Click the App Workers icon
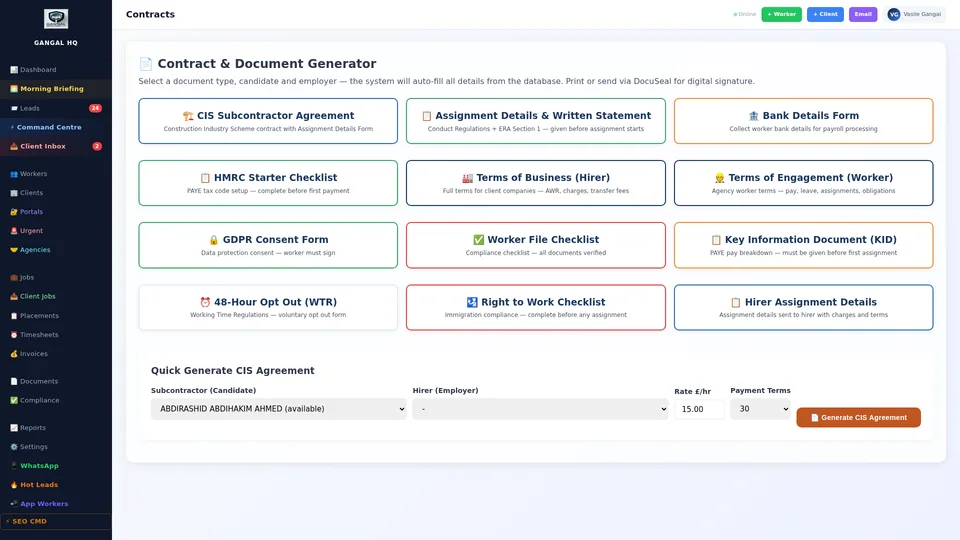The image size is (960, 540). tap(13, 504)
